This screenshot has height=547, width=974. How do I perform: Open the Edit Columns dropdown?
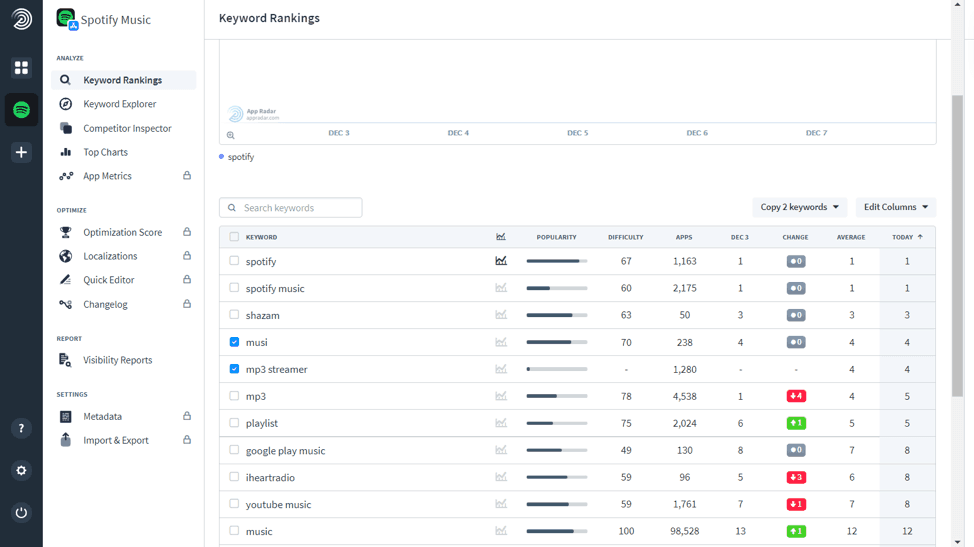tap(896, 207)
